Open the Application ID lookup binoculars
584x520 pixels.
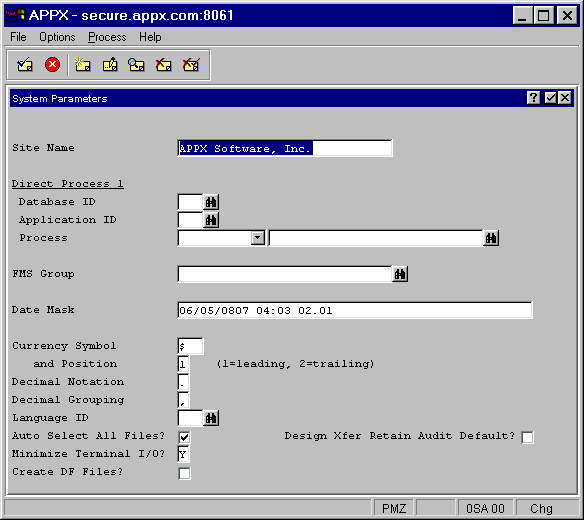pos(211,220)
